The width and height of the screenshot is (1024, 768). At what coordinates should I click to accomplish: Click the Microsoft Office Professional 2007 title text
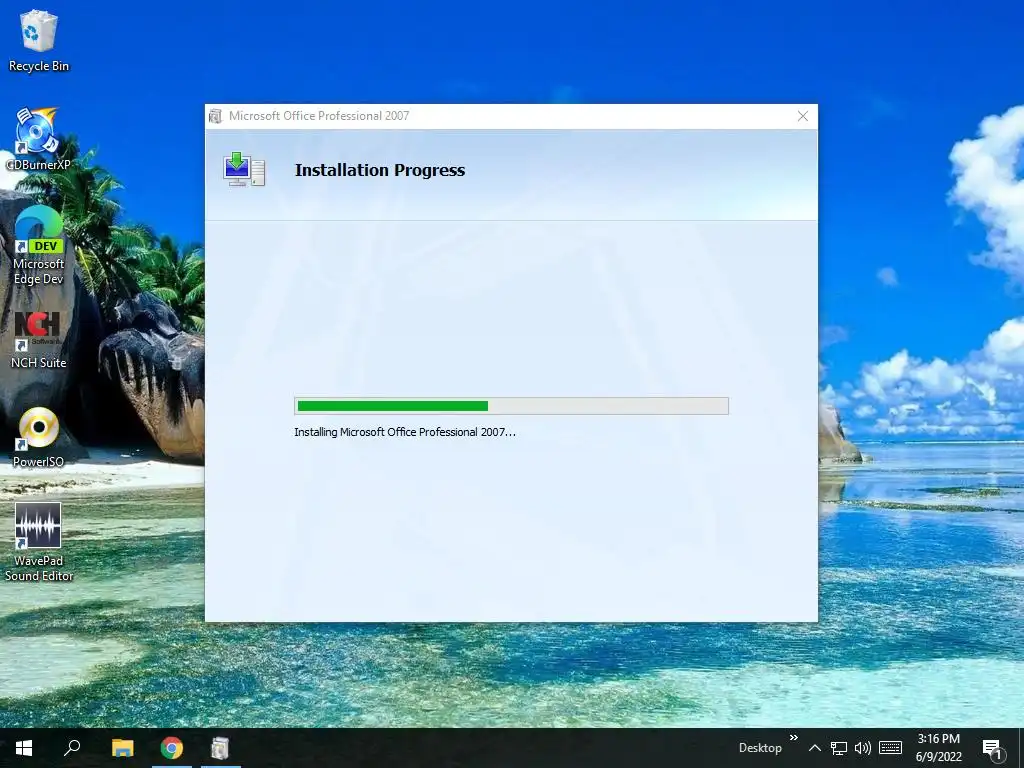319,116
